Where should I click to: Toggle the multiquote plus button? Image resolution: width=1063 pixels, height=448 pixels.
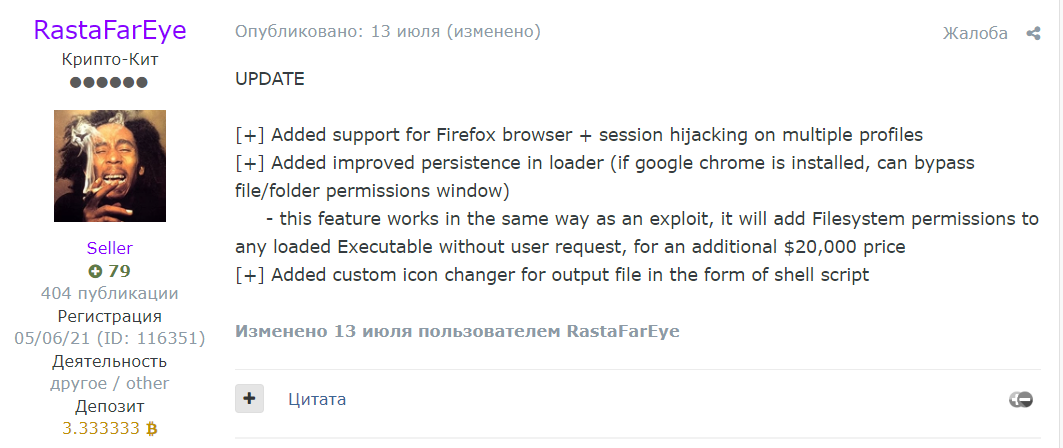(x=249, y=399)
